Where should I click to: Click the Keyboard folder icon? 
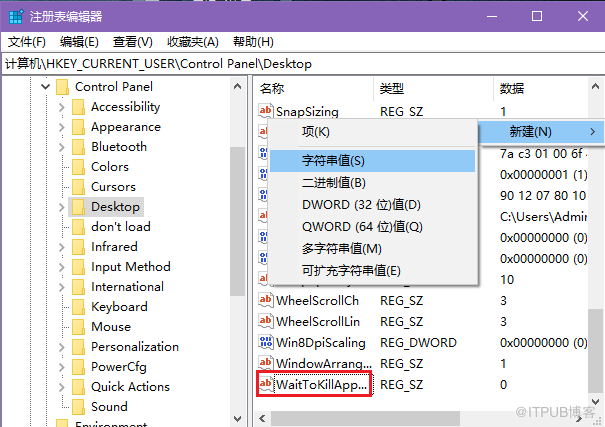[78, 307]
